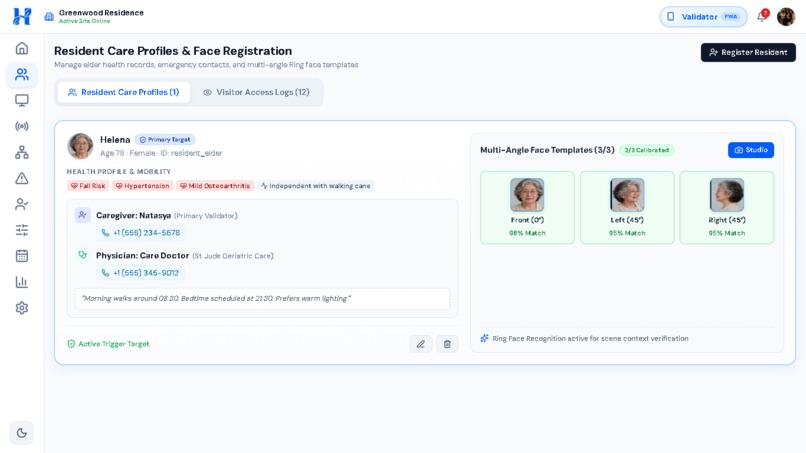Open the broadcast sensors icon in sidebar
Screen dimensions: 806x453
pyautogui.click(x=22, y=126)
